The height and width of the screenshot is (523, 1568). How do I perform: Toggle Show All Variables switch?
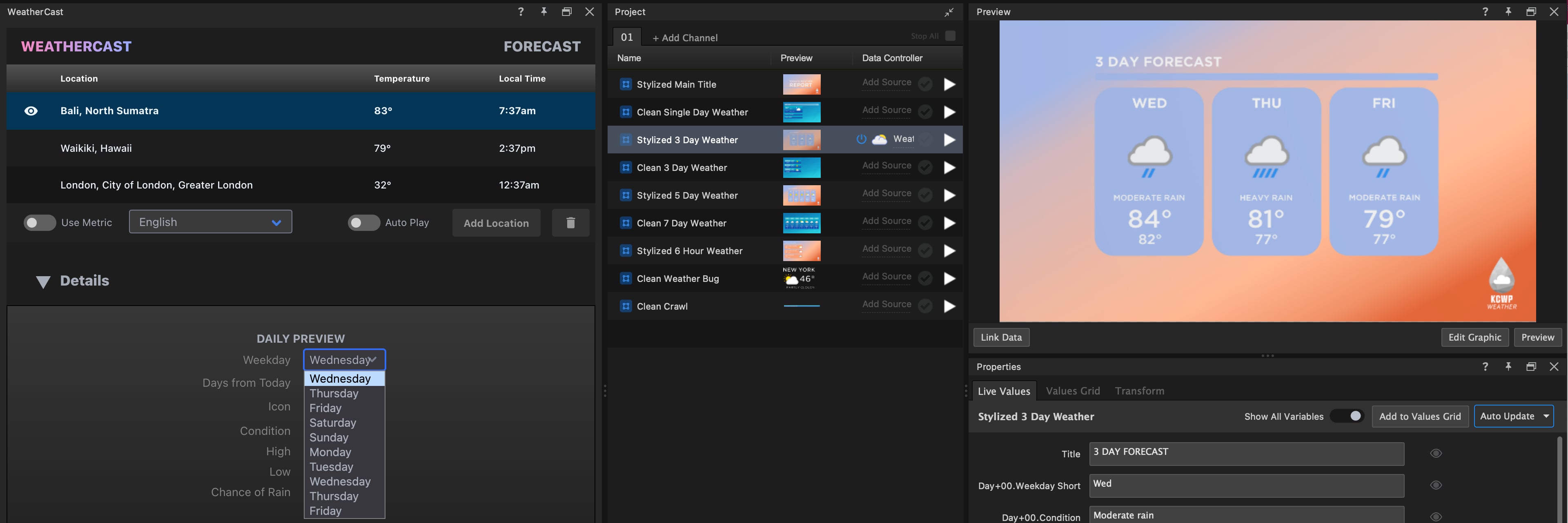pos(1347,416)
